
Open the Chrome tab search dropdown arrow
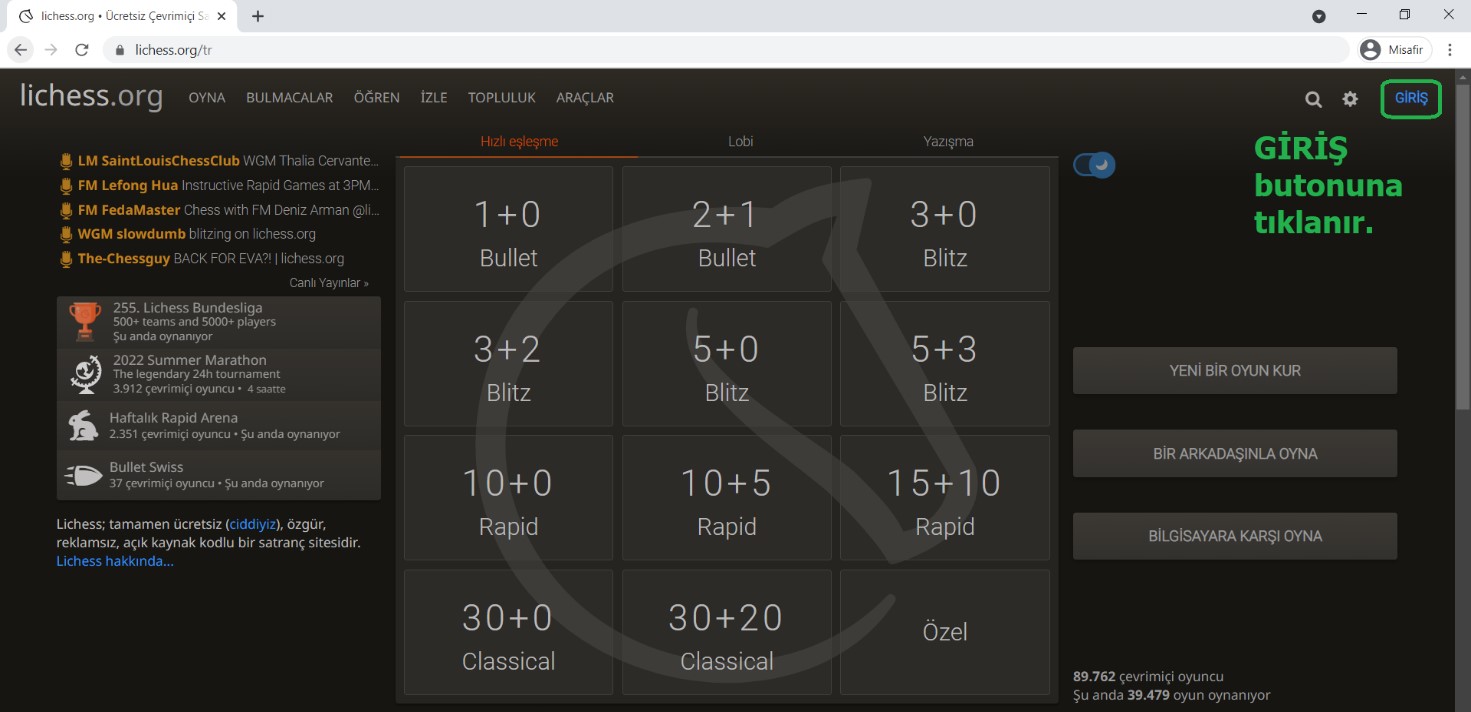(x=1319, y=16)
